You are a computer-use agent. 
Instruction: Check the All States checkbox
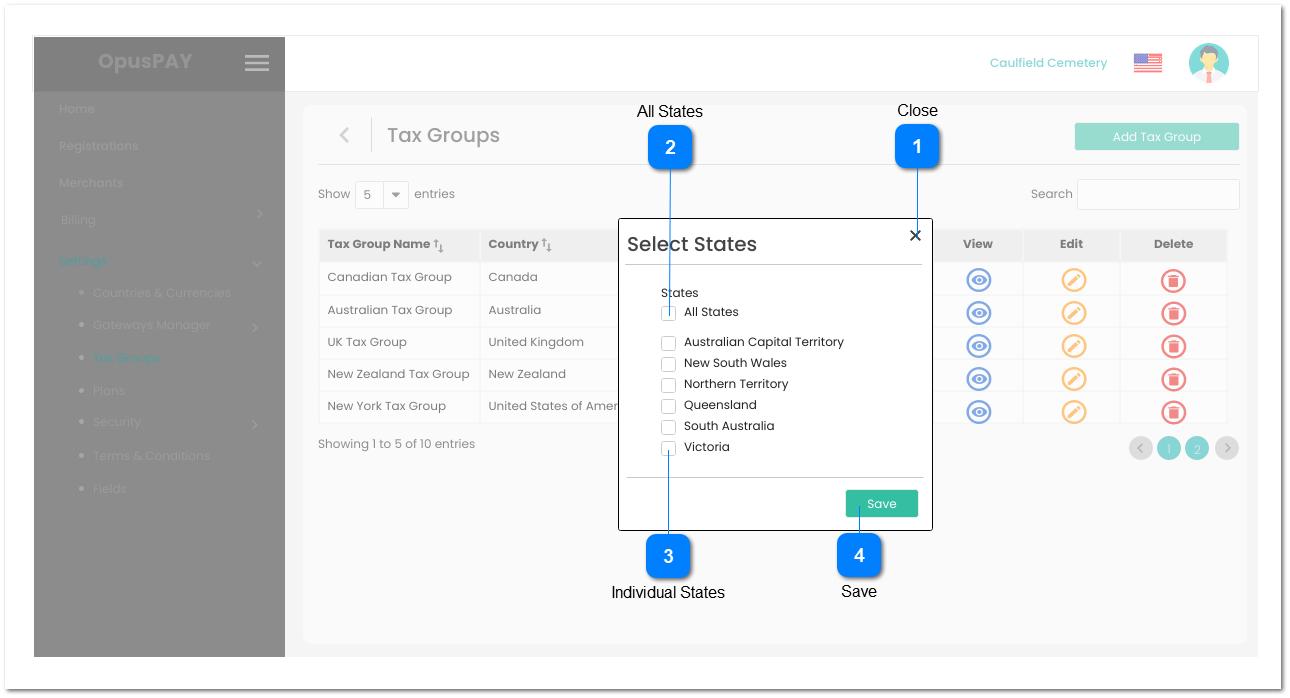tap(668, 313)
